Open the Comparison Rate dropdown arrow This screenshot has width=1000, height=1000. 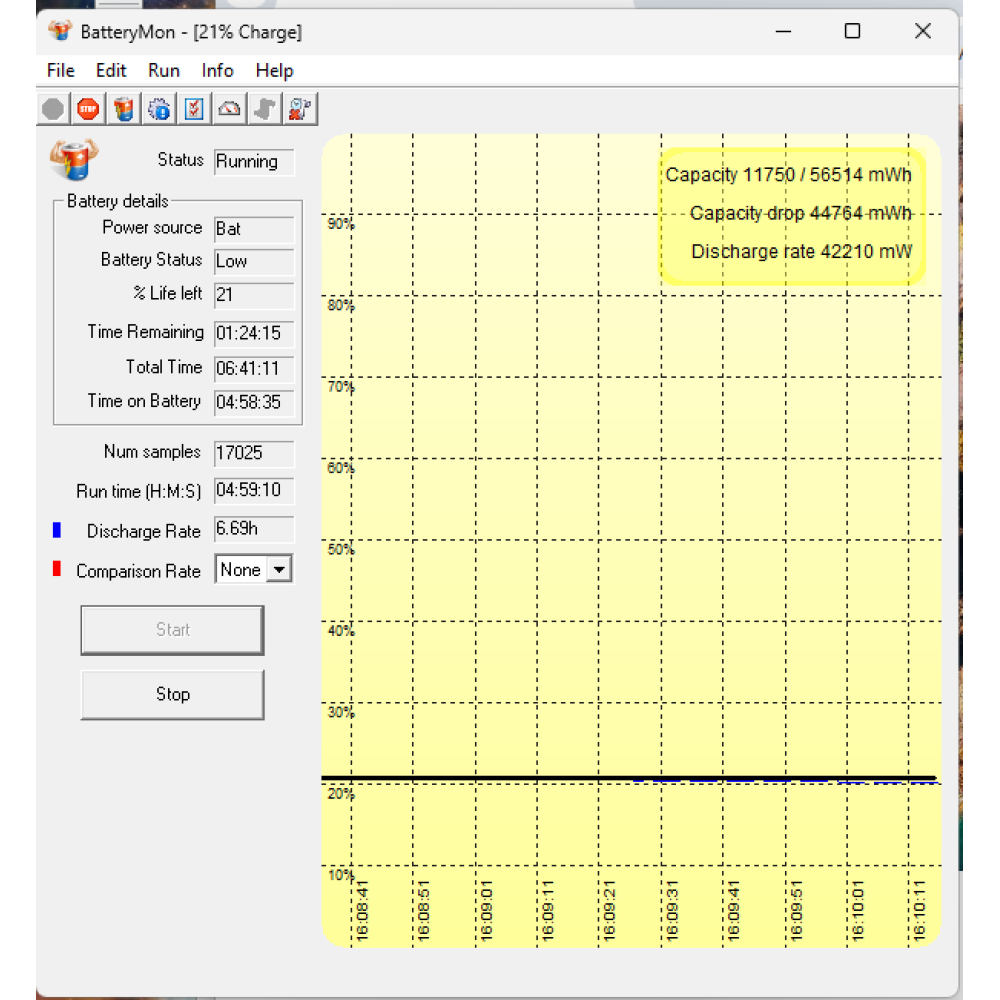[x=280, y=570]
